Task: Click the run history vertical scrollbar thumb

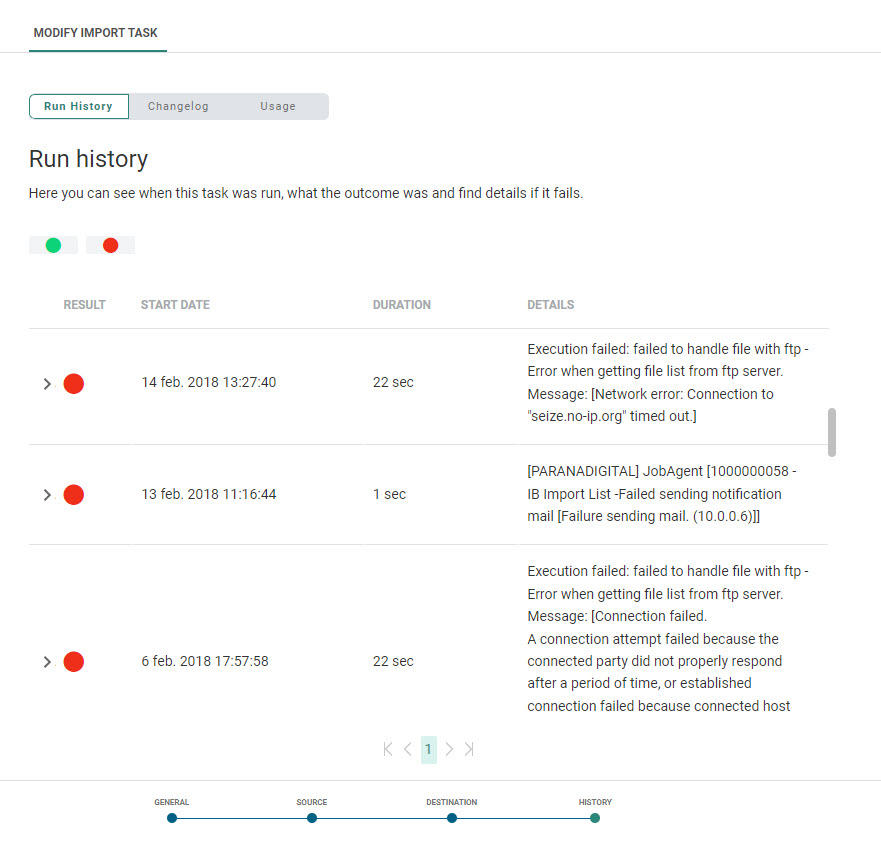Action: 832,432
